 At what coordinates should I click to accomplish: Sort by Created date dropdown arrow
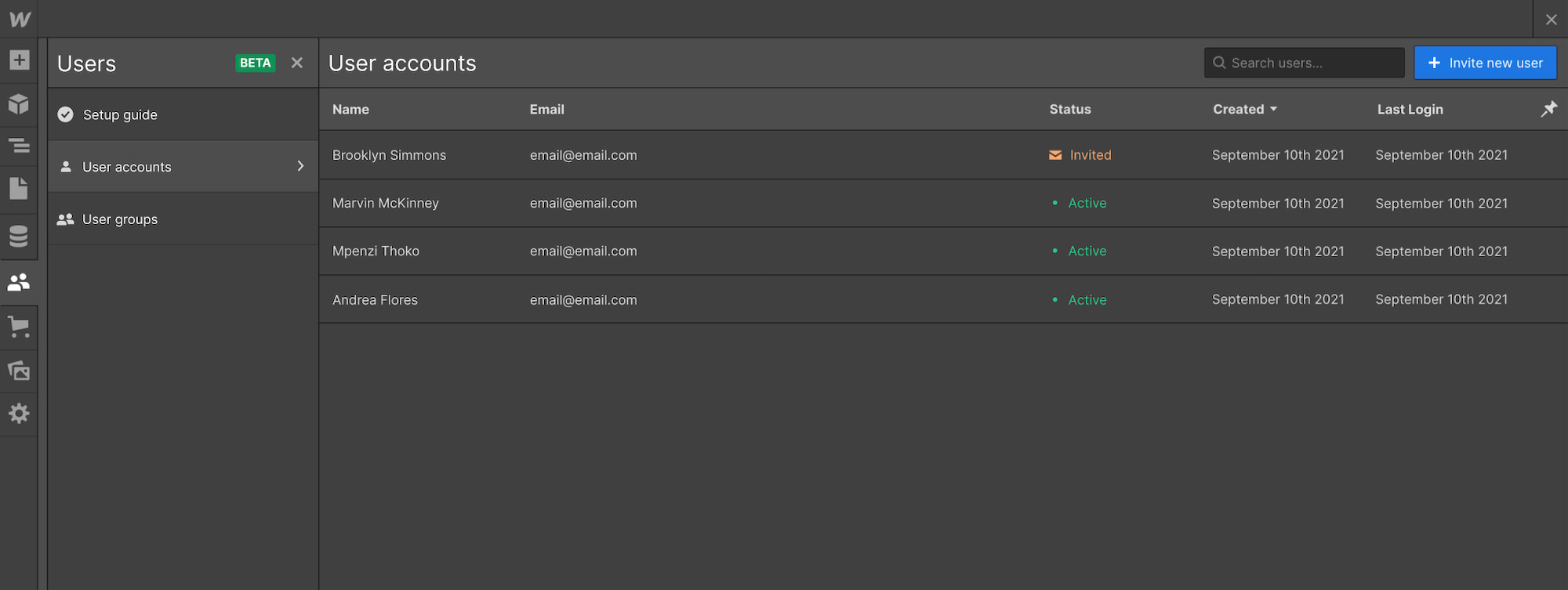pos(1273,109)
